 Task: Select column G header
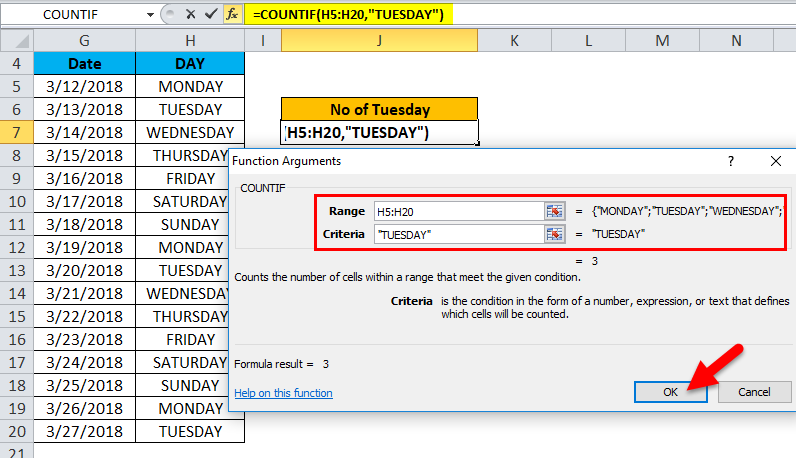pos(84,41)
